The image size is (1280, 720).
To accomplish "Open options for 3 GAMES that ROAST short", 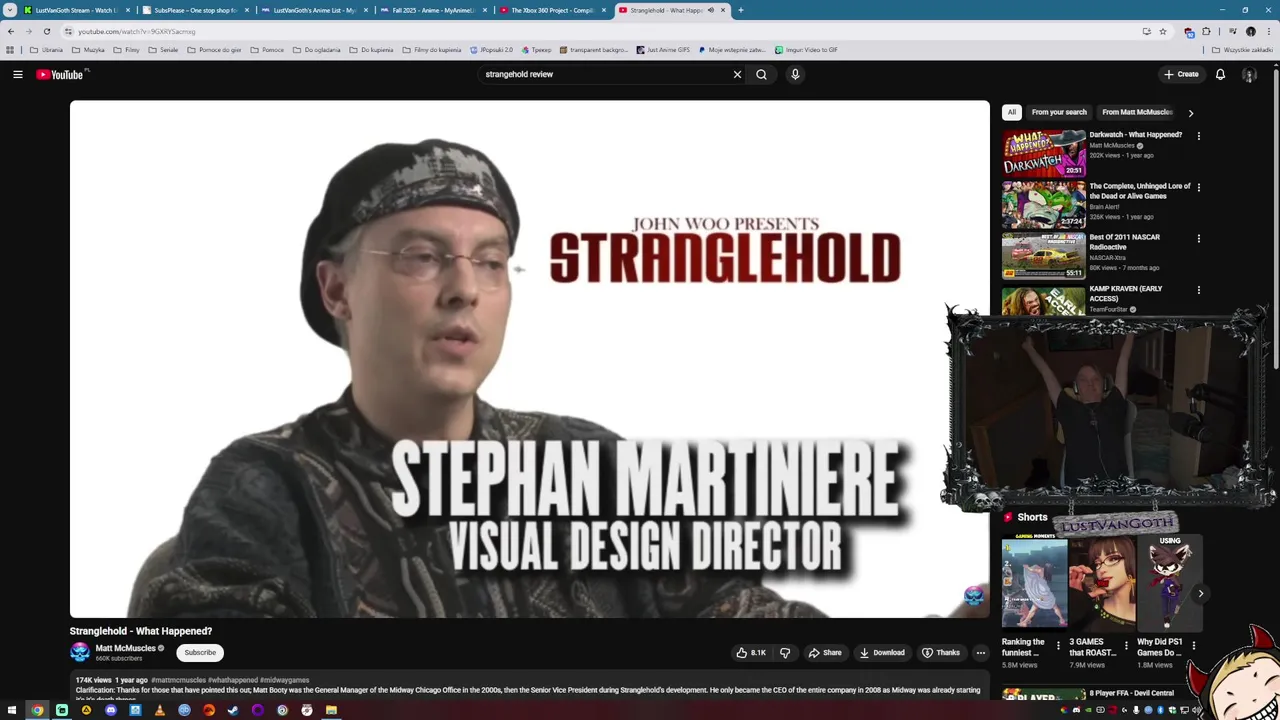I will tap(1126, 645).
